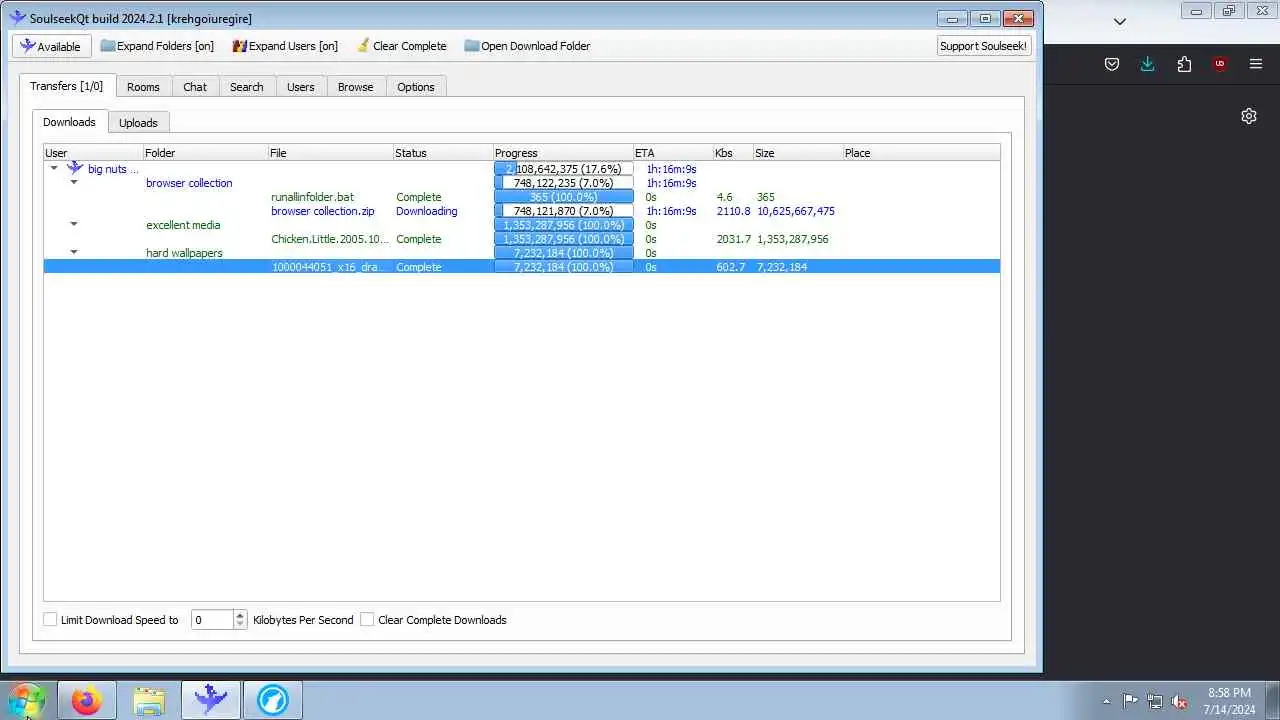1280x720 pixels.
Task: Select the 1000044051_x16_dra file row
Action: (x=521, y=267)
